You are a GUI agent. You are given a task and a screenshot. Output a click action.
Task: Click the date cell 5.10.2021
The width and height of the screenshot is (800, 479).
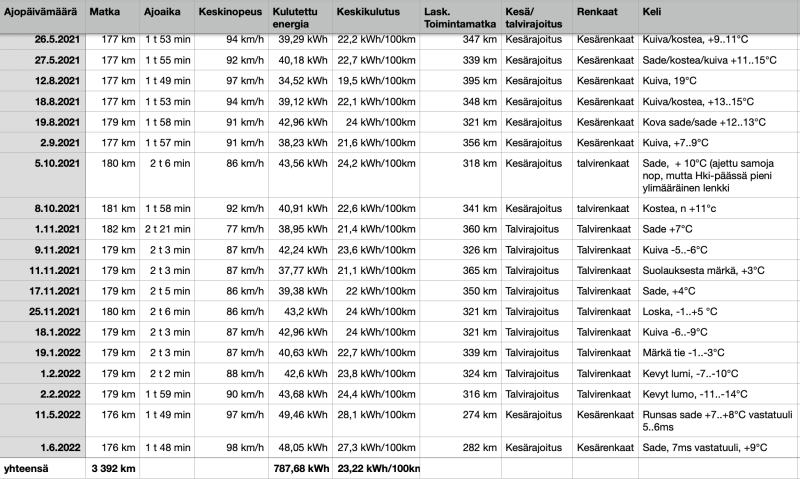coord(40,162)
